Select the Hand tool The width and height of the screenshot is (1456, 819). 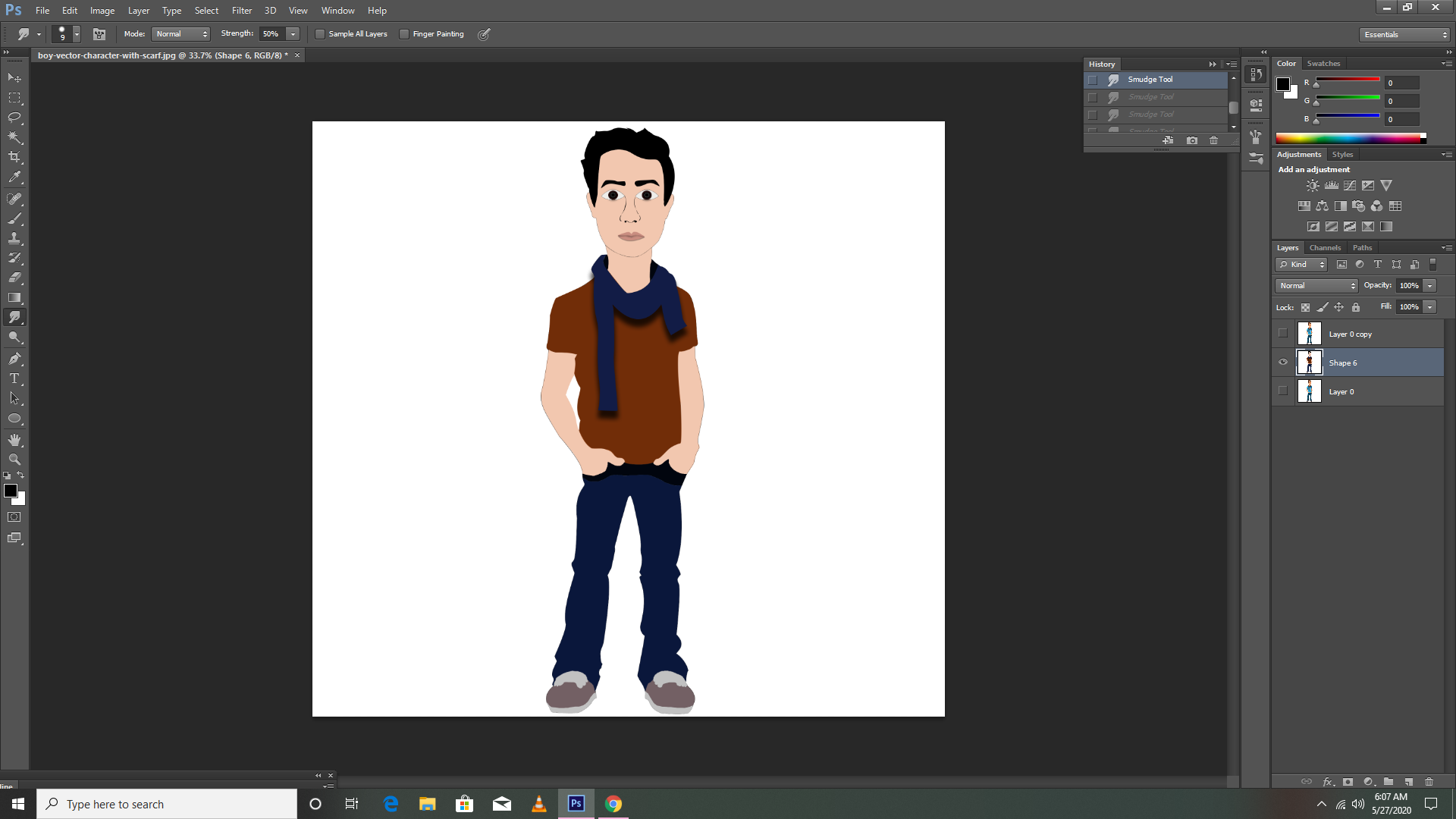pos(14,440)
